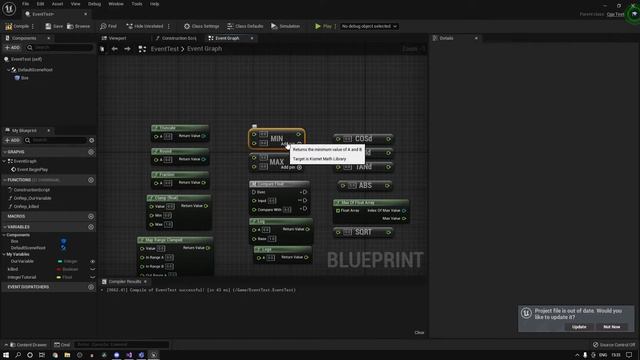Click the graph overview icon beside breadcrumb
This screenshot has width=640, height=360.
[142, 49]
